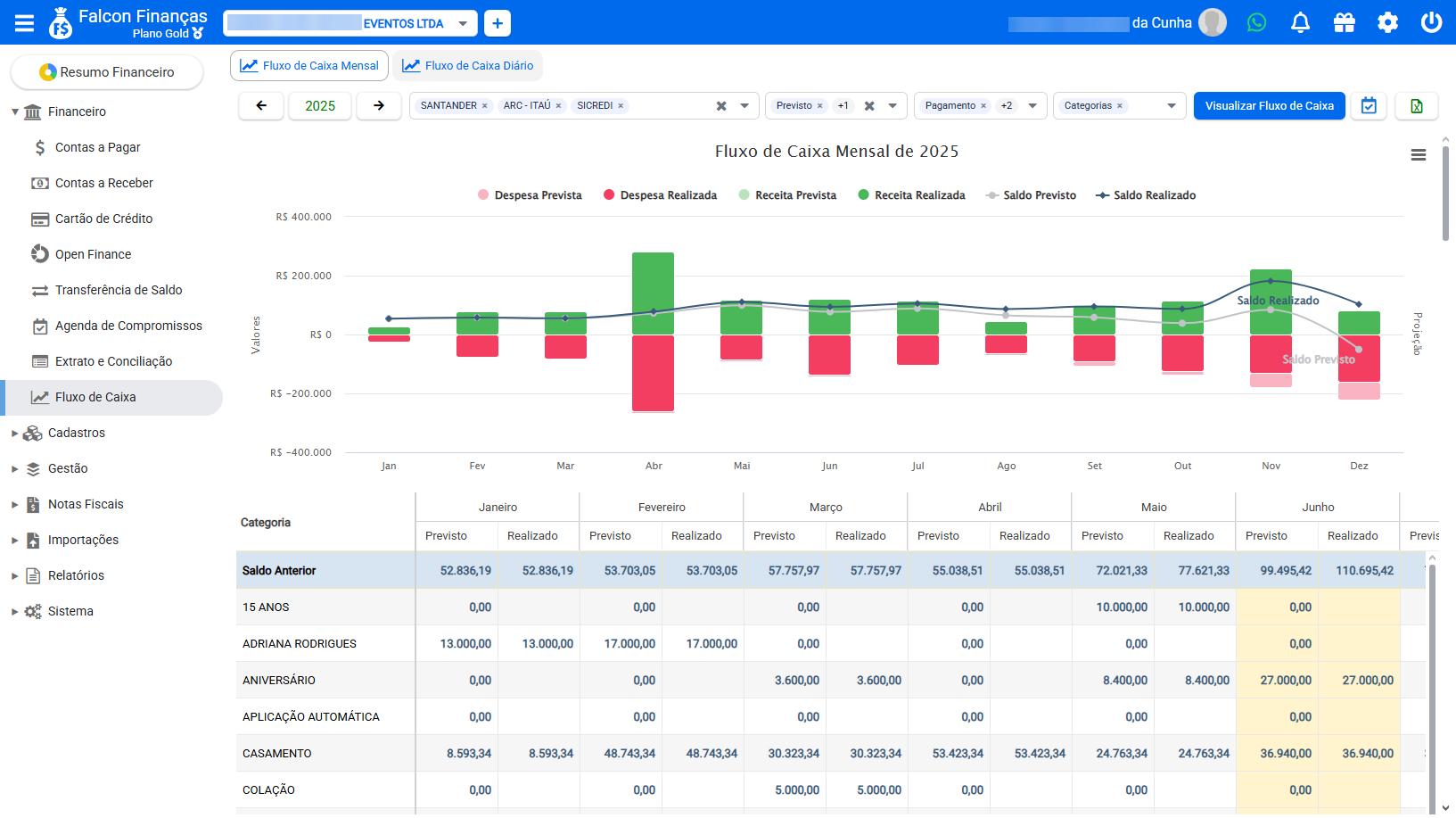The width and height of the screenshot is (1456, 818).
Task: Toggle Receita Realizada series in legend
Action: pos(911,195)
